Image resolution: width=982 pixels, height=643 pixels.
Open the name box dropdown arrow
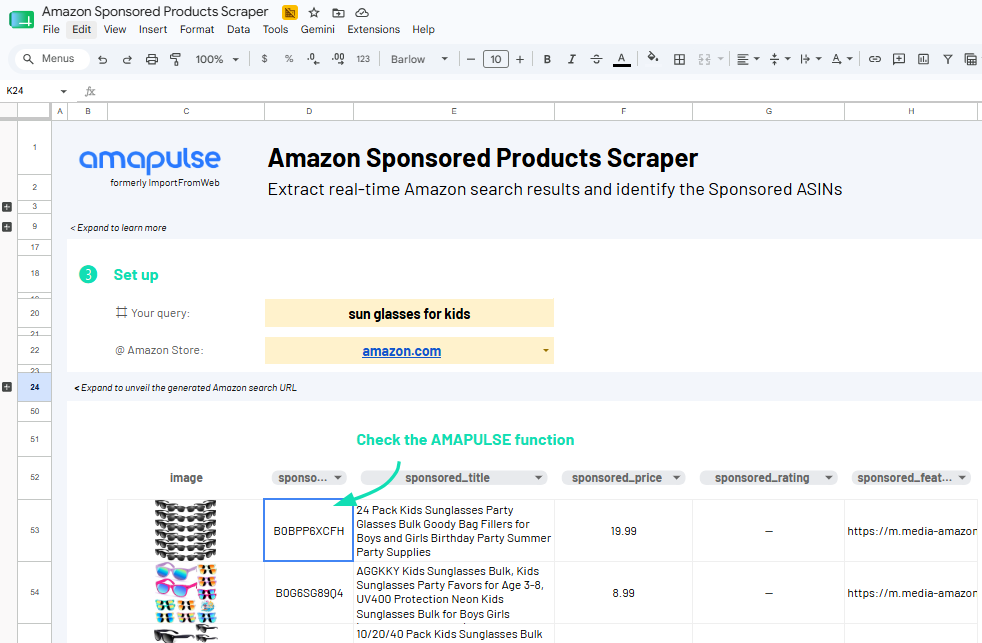point(63,91)
